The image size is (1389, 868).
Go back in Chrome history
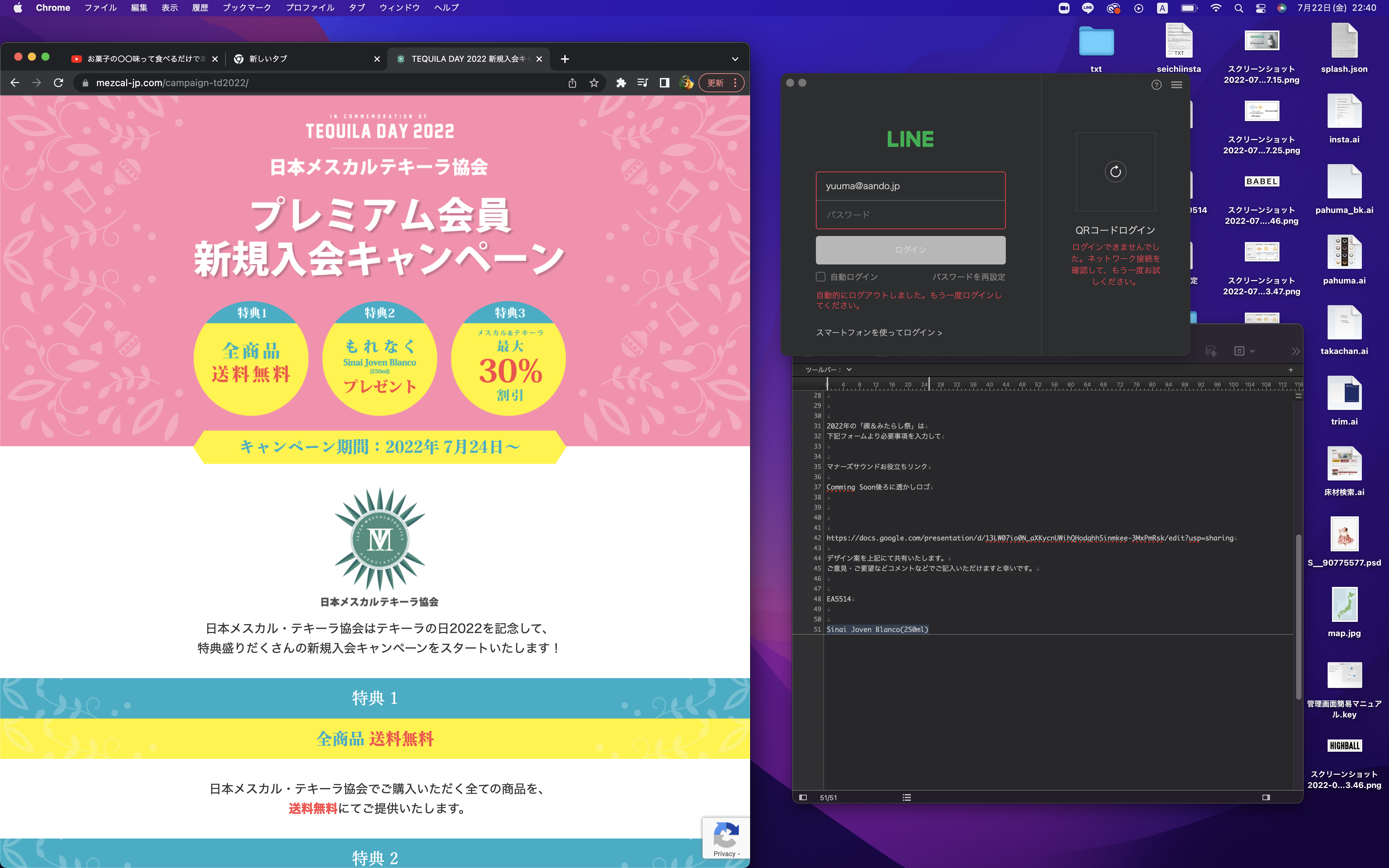tap(15, 83)
